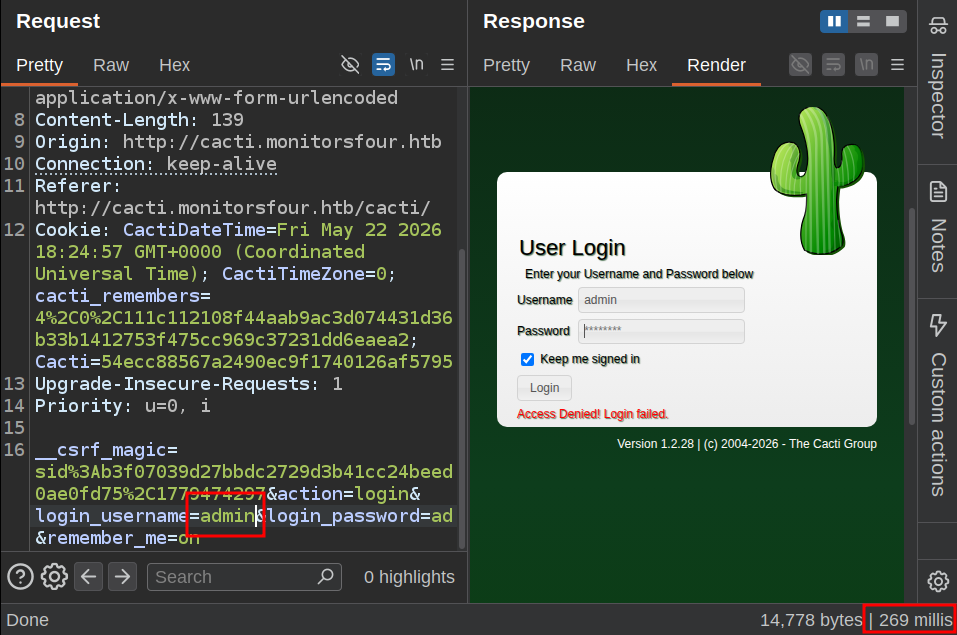This screenshot has width=957, height=635.
Task: Switch Request view to Raw tab
Action: 111,65
